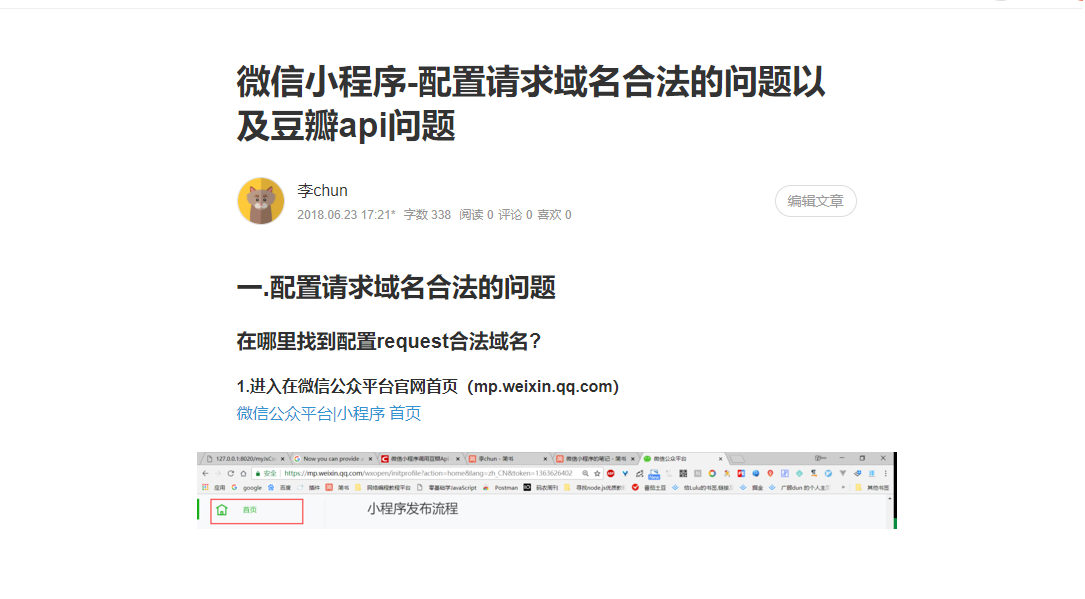The height and width of the screenshot is (599, 1085).
Task: Click the heading 一.配置请求域名合法的问题
Action: click(396, 288)
